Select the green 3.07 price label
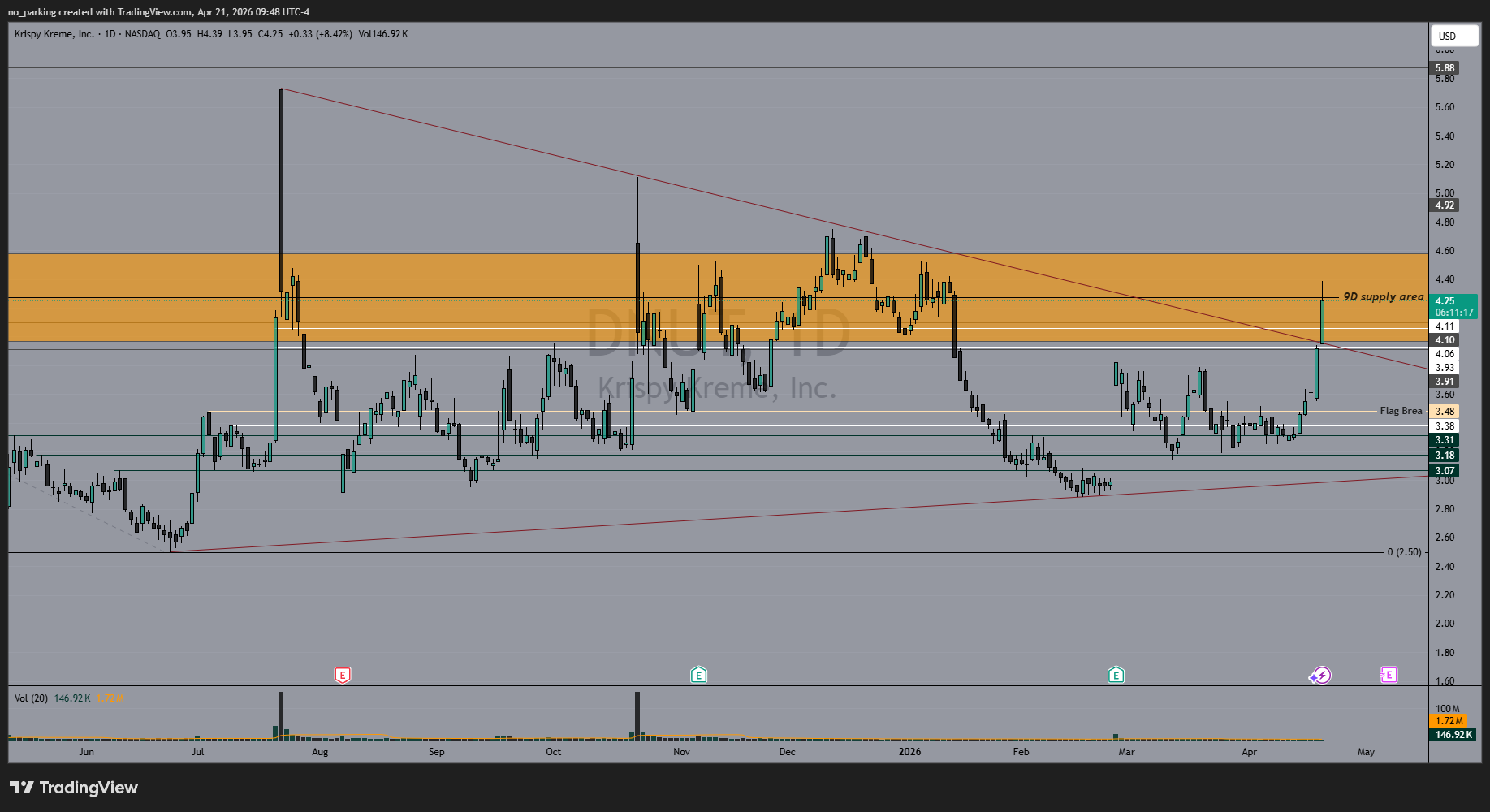The height and width of the screenshot is (812, 1490). pos(1445,471)
